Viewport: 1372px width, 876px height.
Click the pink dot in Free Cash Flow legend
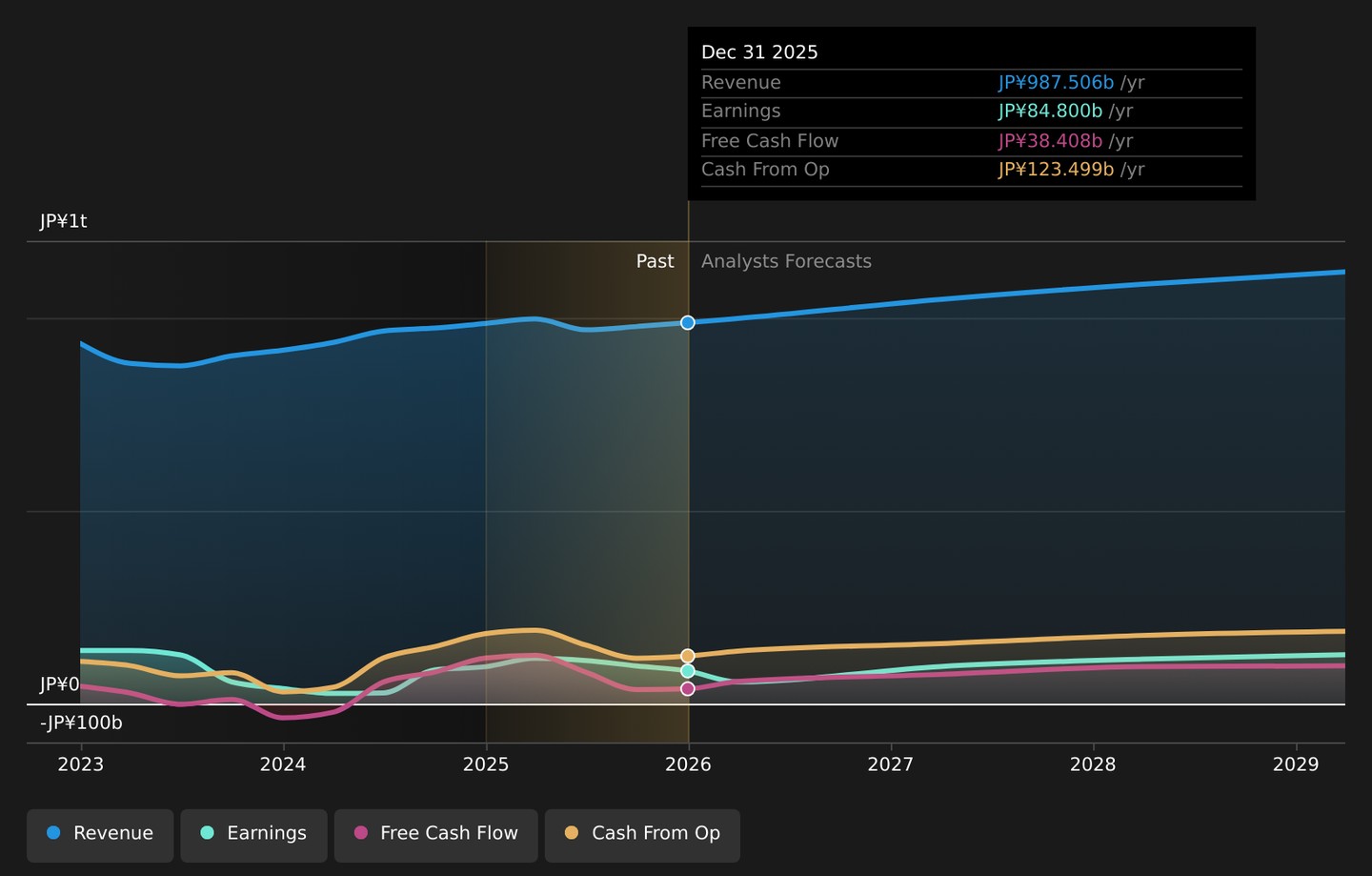pos(360,833)
